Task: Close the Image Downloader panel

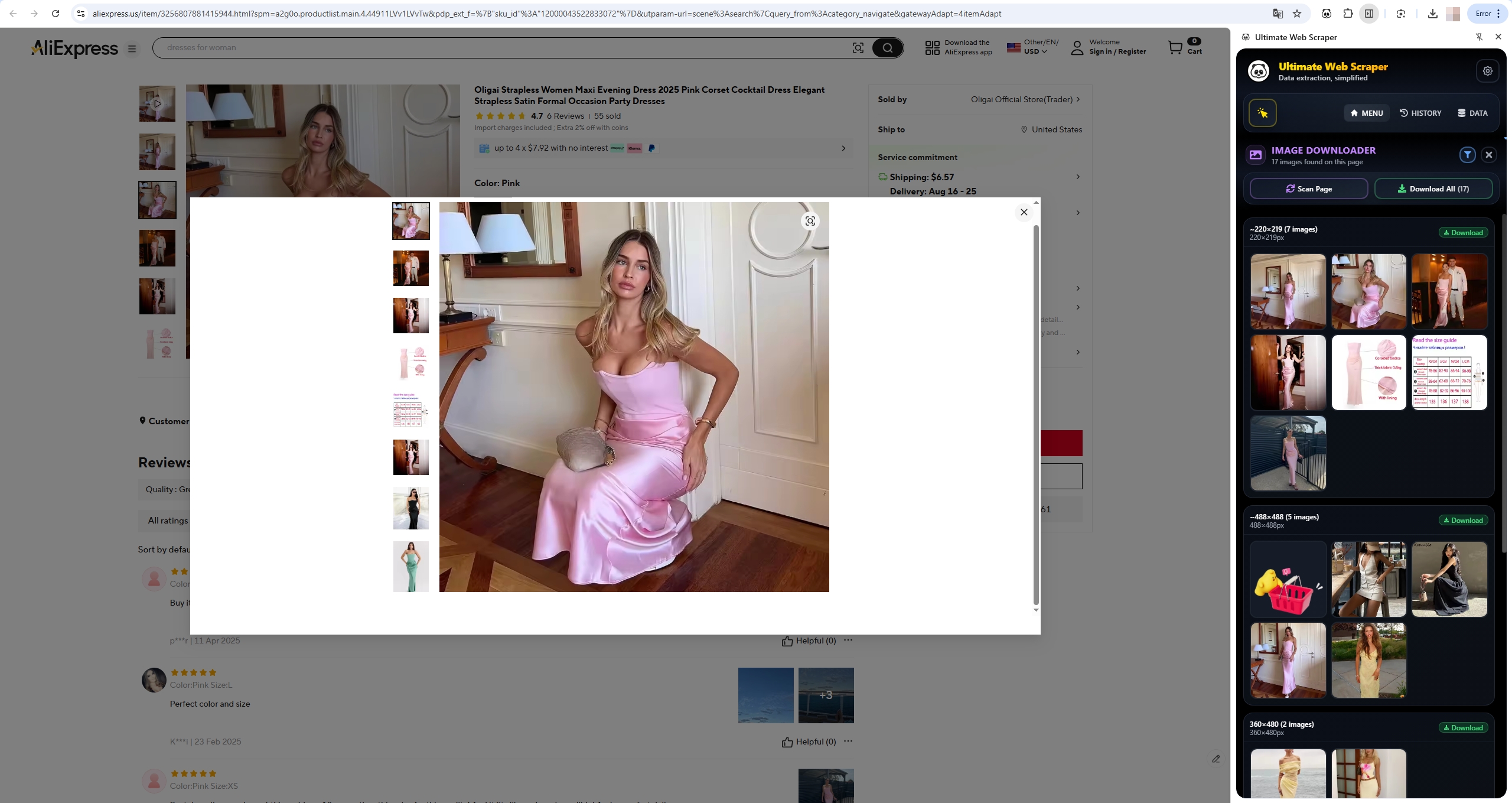Action: [x=1489, y=155]
